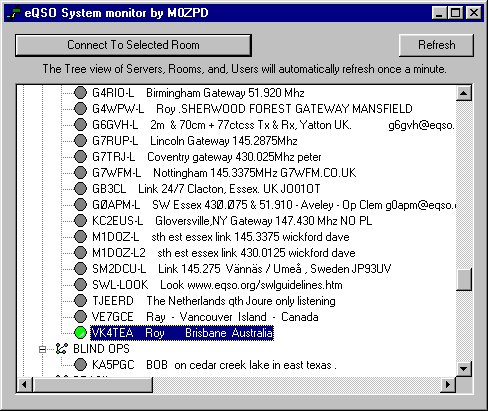Select highlighted VK4TEA Roy Brisbane Australia
Screen dimensions: 488x411
click(x=182, y=332)
